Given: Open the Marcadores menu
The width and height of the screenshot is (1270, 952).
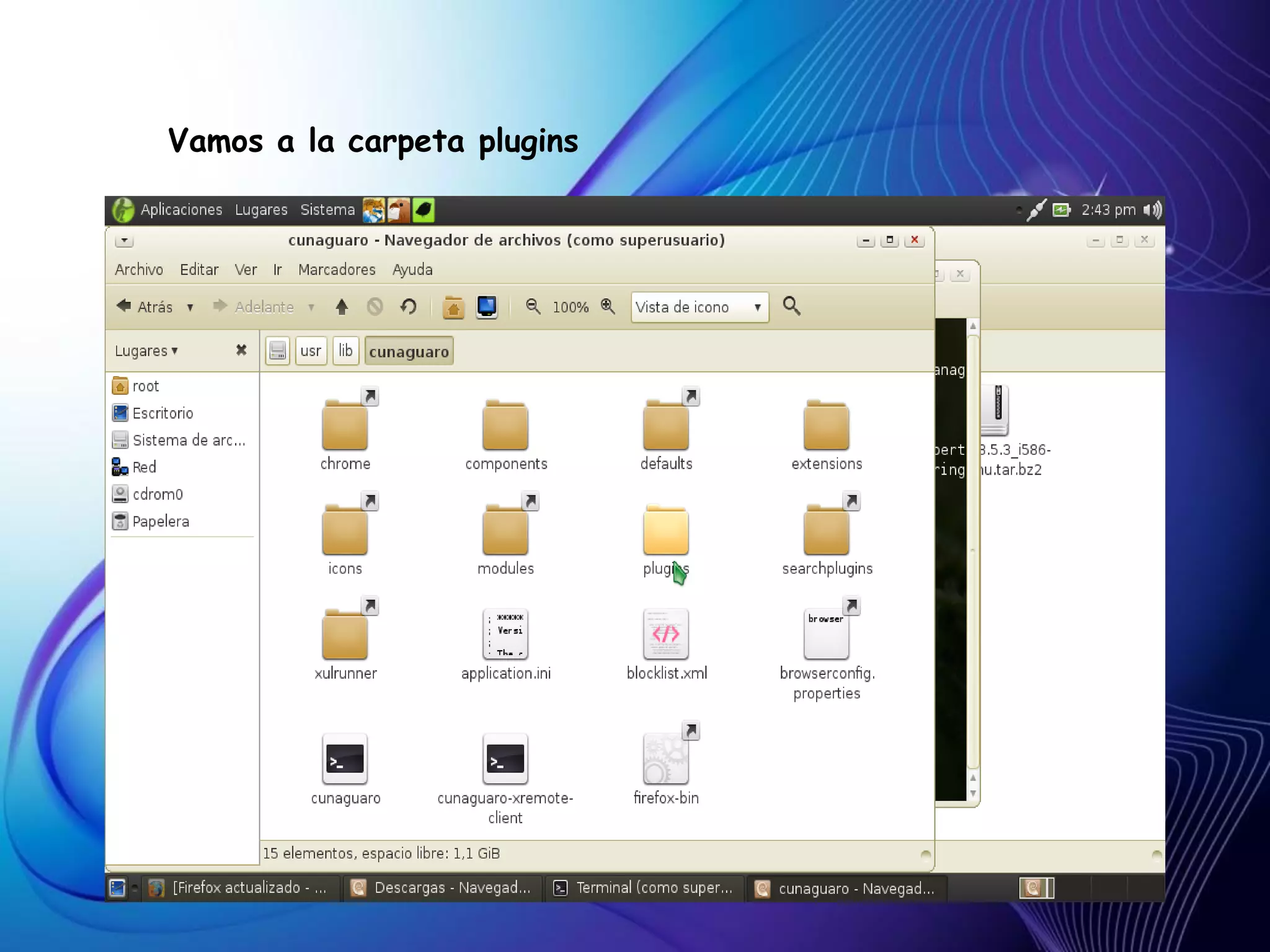Looking at the screenshot, I should (x=337, y=270).
